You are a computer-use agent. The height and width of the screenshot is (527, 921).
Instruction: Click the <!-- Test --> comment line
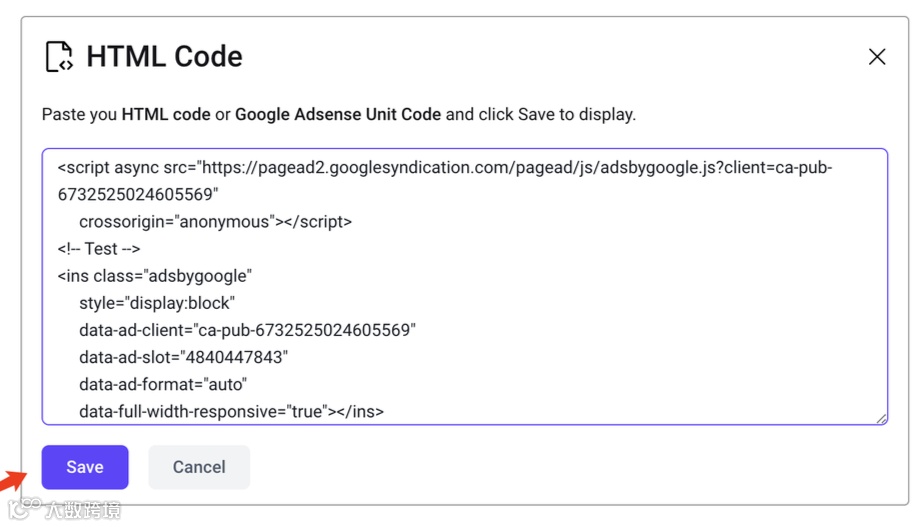pos(99,249)
